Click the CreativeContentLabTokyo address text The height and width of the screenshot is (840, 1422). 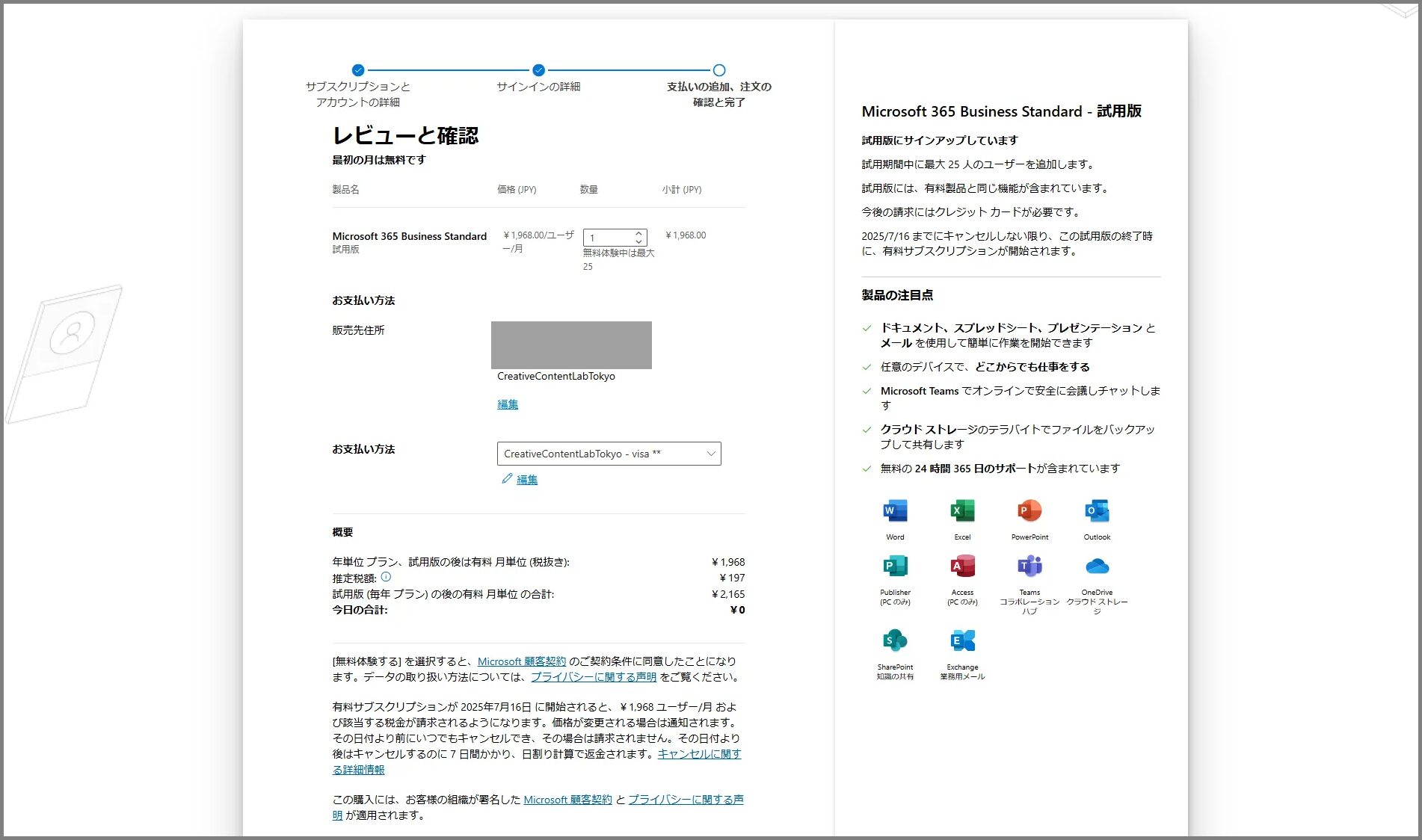click(x=556, y=376)
